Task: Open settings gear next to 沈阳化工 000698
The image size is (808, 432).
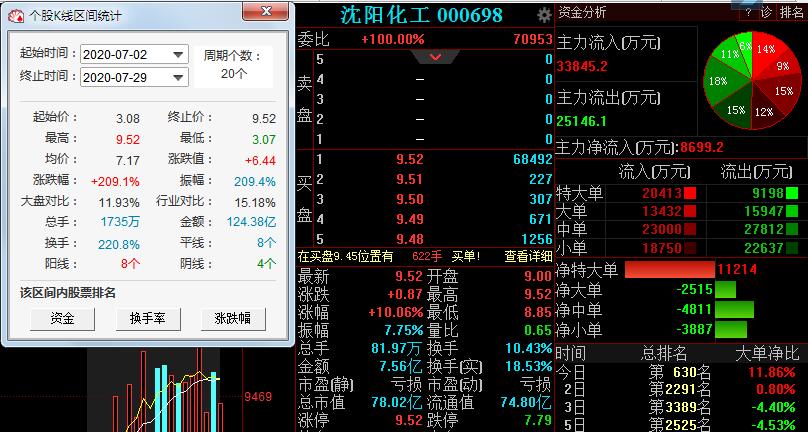Action: coord(544,15)
